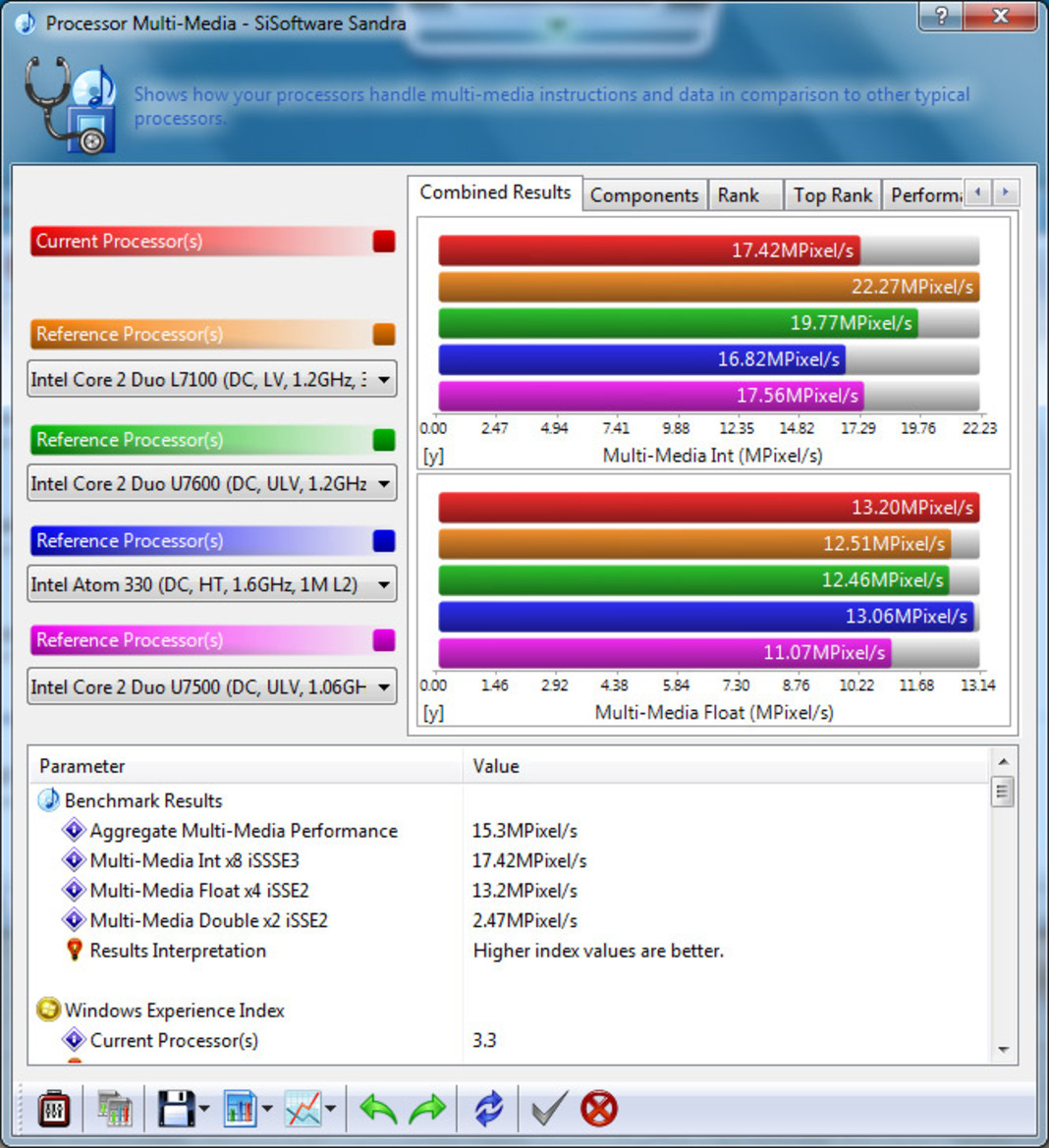Click the results list scroll down arrow

coord(1003,1050)
